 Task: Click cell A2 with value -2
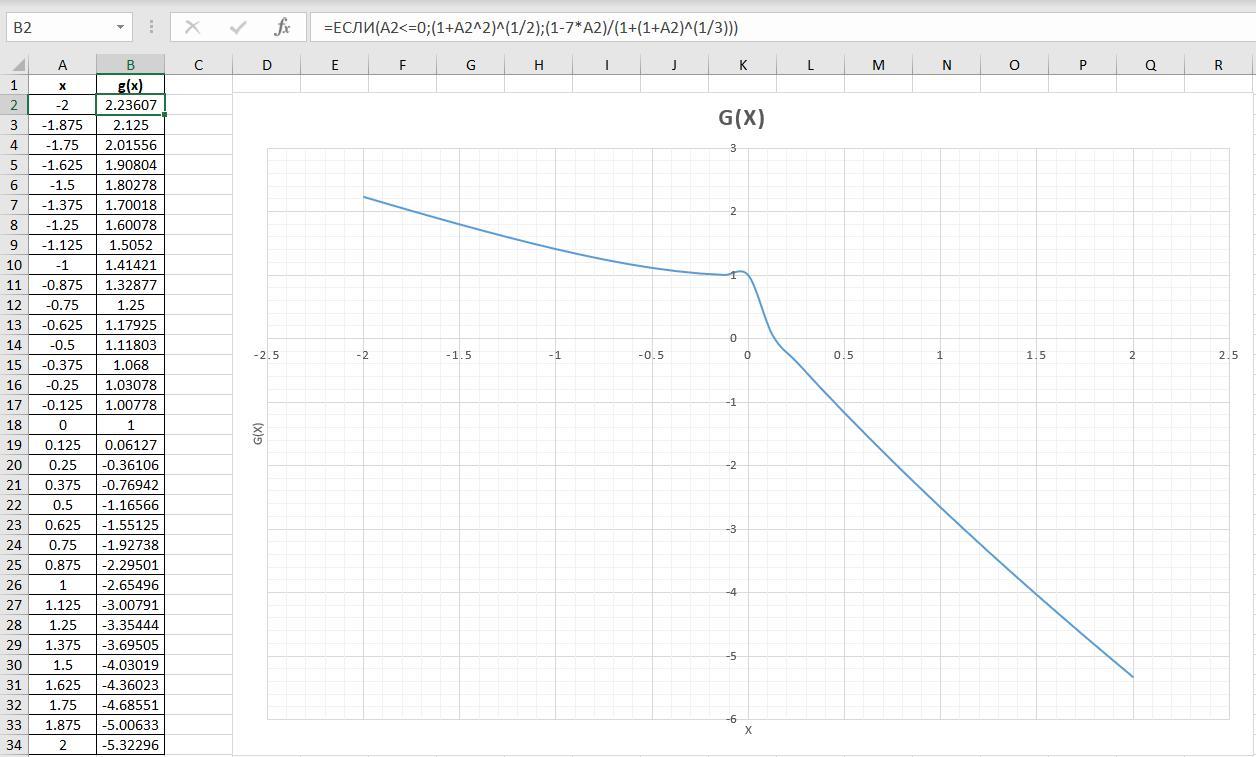[x=62, y=105]
